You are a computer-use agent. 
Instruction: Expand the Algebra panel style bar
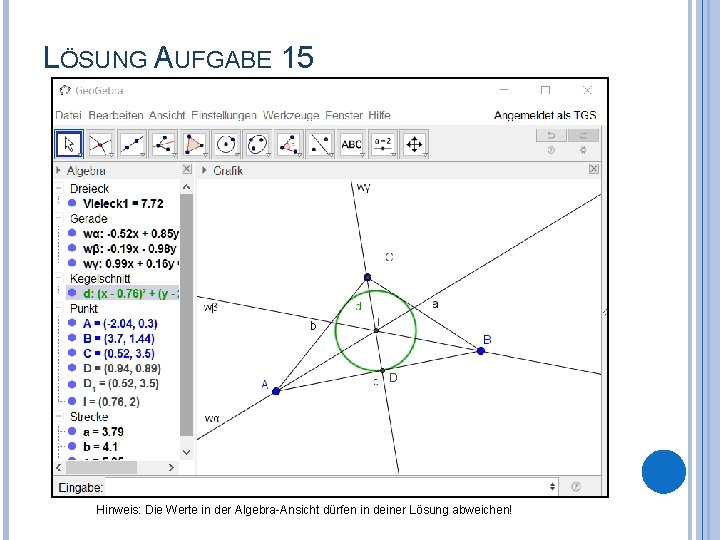coord(58,170)
